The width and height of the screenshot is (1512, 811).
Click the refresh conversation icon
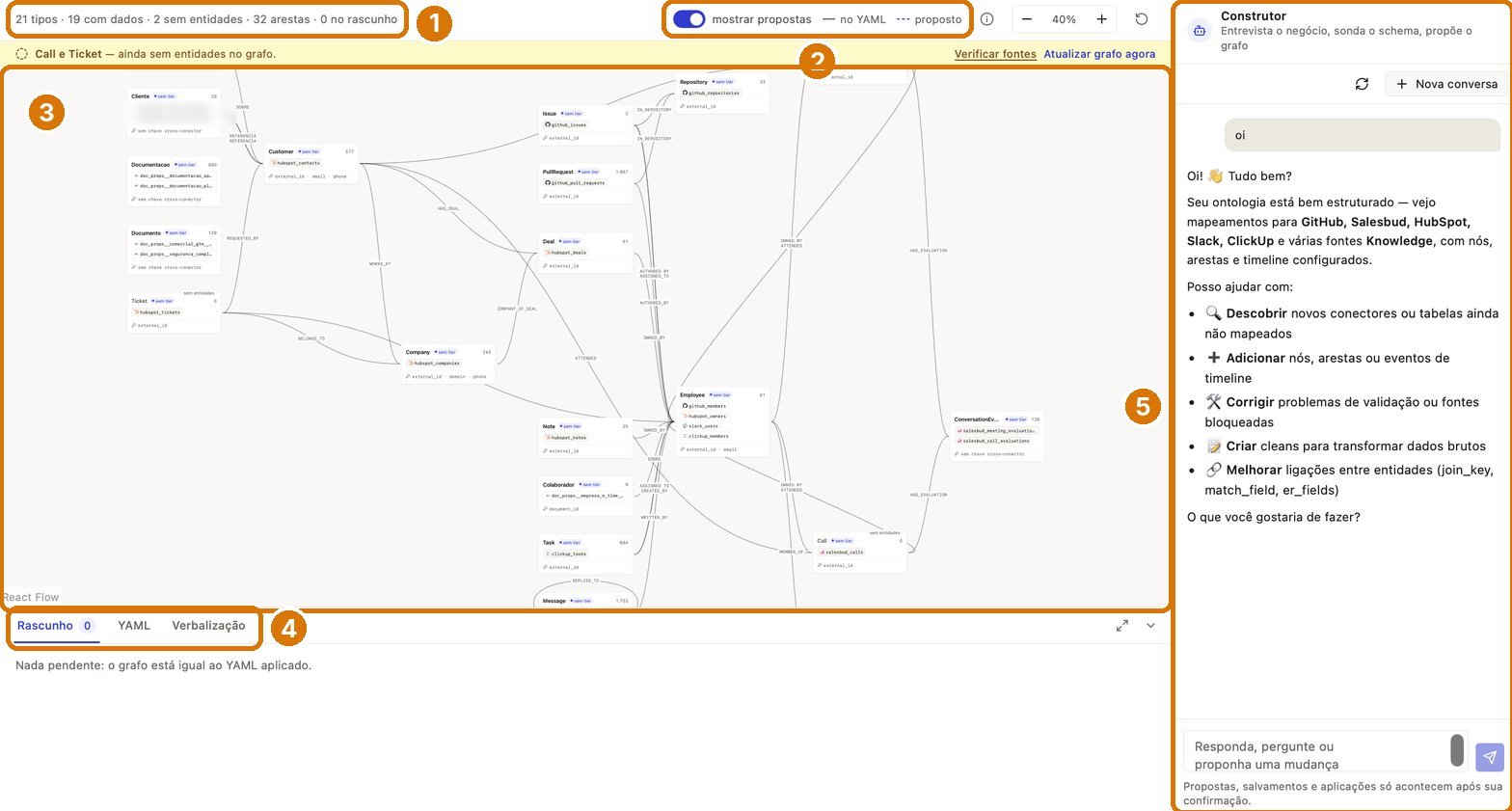(1362, 84)
